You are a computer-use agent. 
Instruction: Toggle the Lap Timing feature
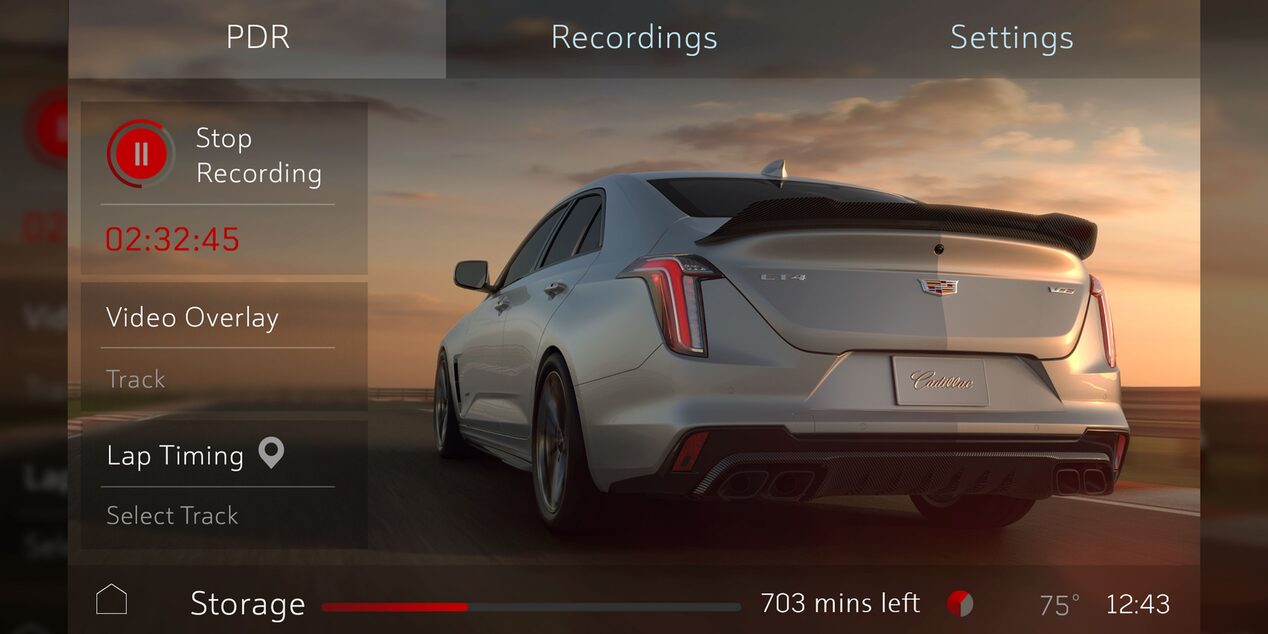point(175,455)
